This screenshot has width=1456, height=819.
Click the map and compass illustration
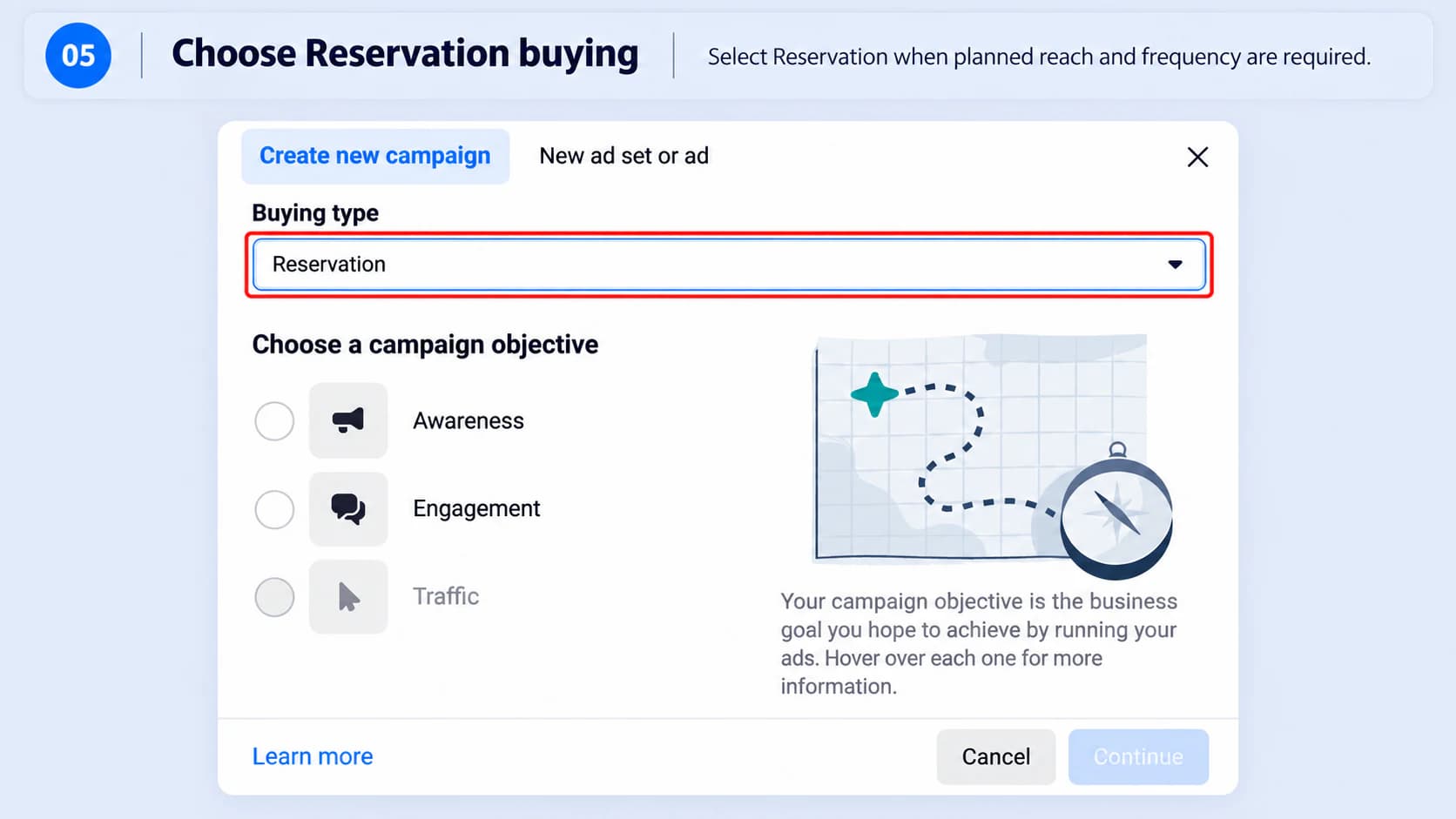[993, 455]
